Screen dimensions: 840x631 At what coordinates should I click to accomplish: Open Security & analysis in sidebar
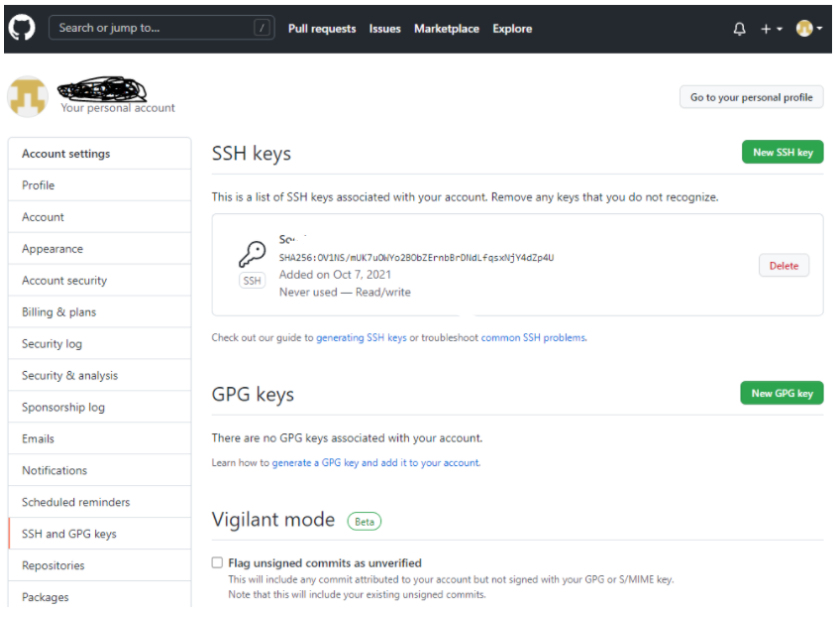click(100, 375)
